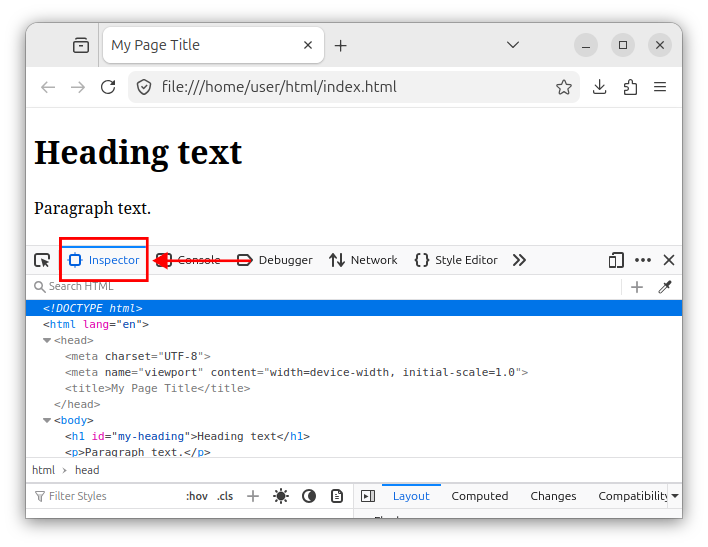Show more devtools tabs chevron
Screen dimensions: 708x547
point(519,260)
